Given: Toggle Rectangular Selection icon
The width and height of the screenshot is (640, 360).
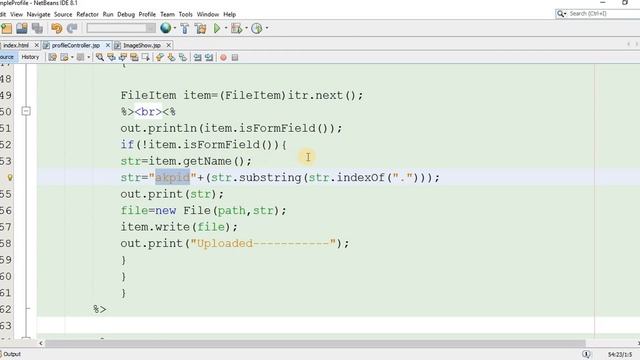Looking at the screenshot, I should click(145, 57).
